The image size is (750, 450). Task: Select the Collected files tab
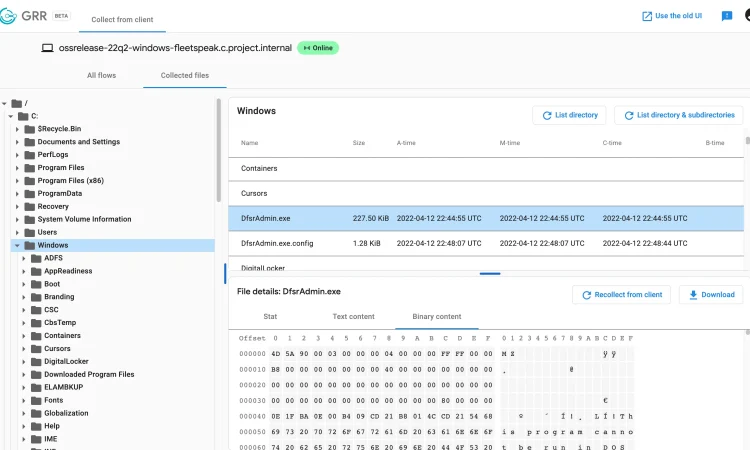click(185, 76)
